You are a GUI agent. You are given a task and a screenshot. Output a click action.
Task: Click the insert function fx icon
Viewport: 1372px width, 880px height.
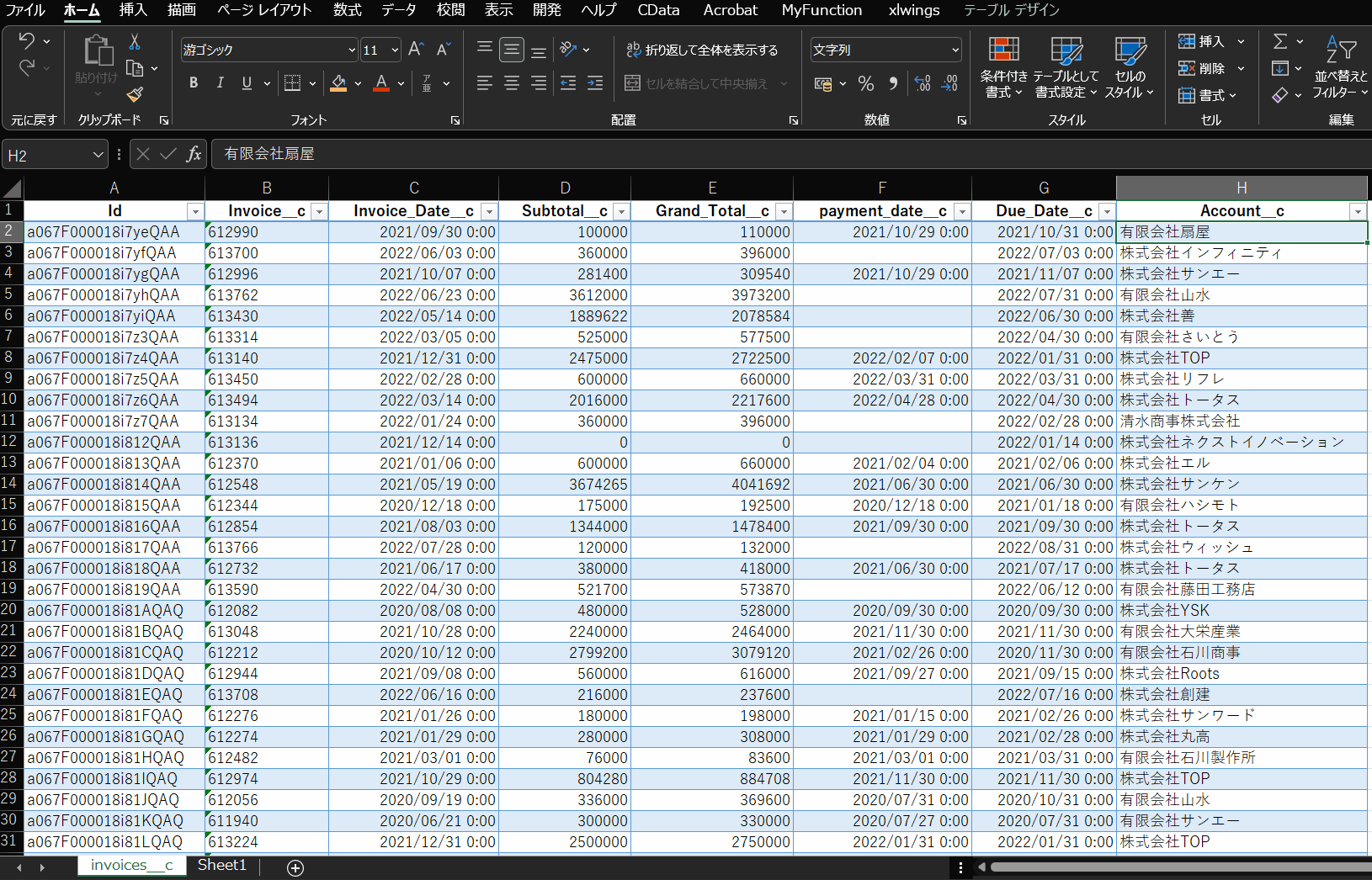click(x=194, y=154)
